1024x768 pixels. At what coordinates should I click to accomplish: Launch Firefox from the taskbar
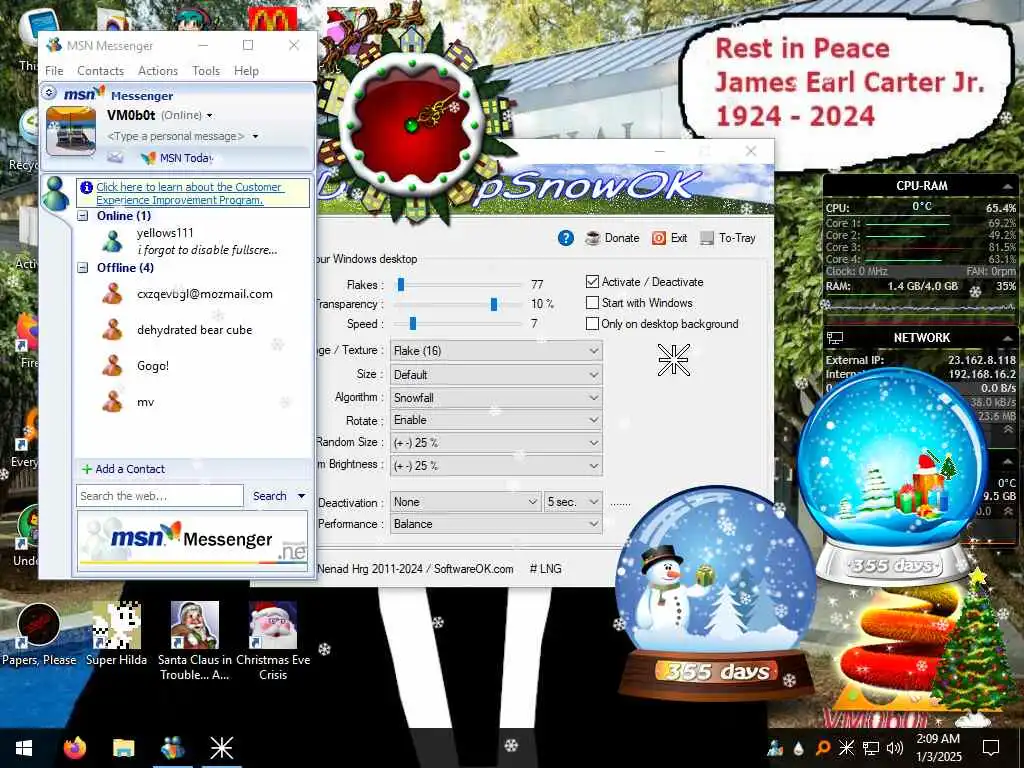(x=74, y=748)
